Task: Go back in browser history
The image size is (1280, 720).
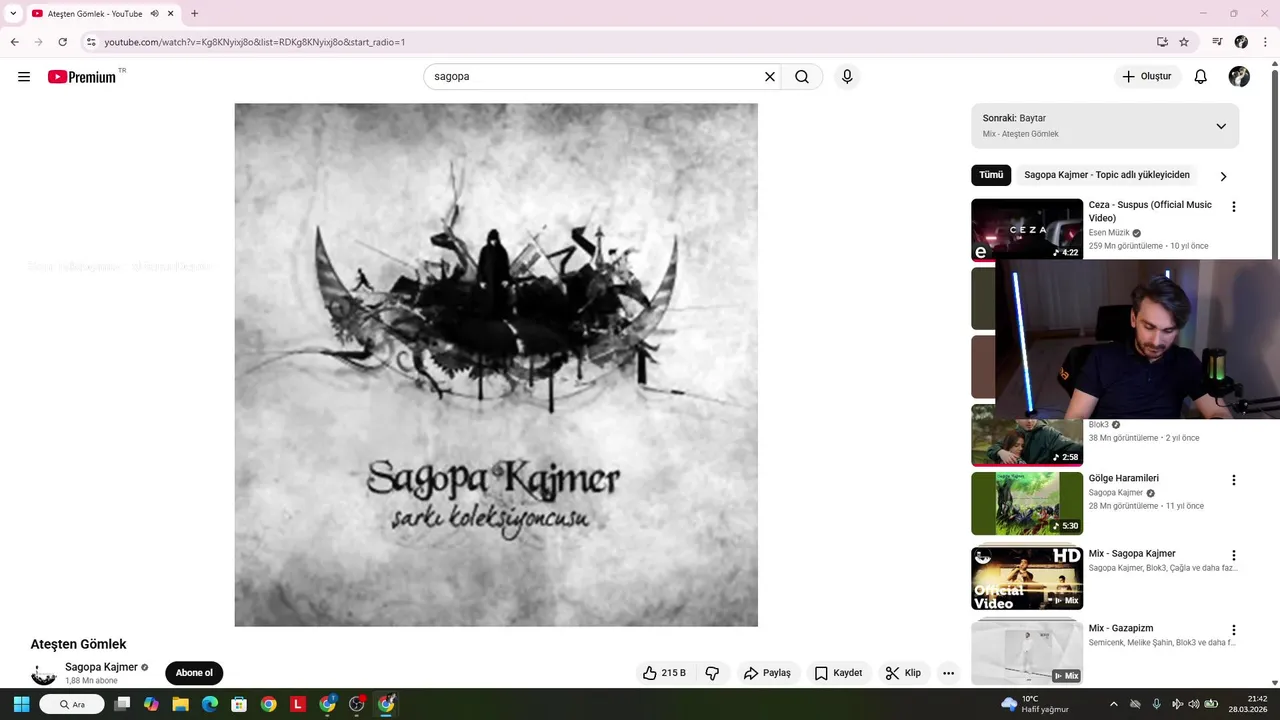Action: click(x=14, y=42)
